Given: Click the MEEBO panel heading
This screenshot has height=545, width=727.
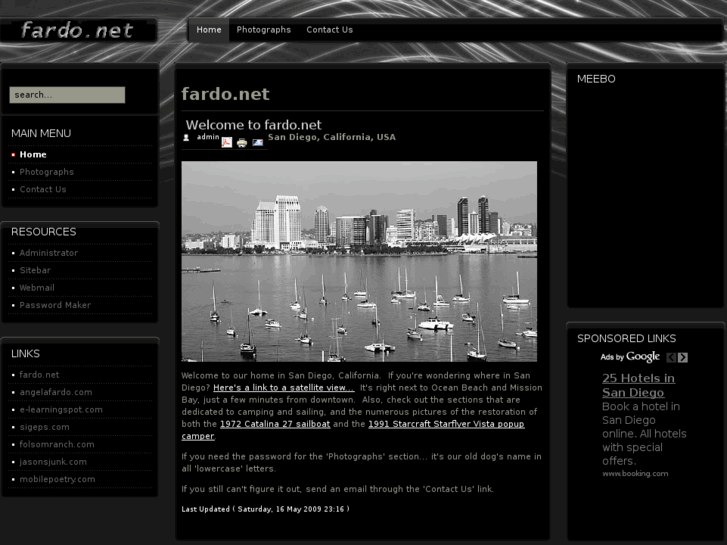Looking at the screenshot, I should pyautogui.click(x=596, y=79).
